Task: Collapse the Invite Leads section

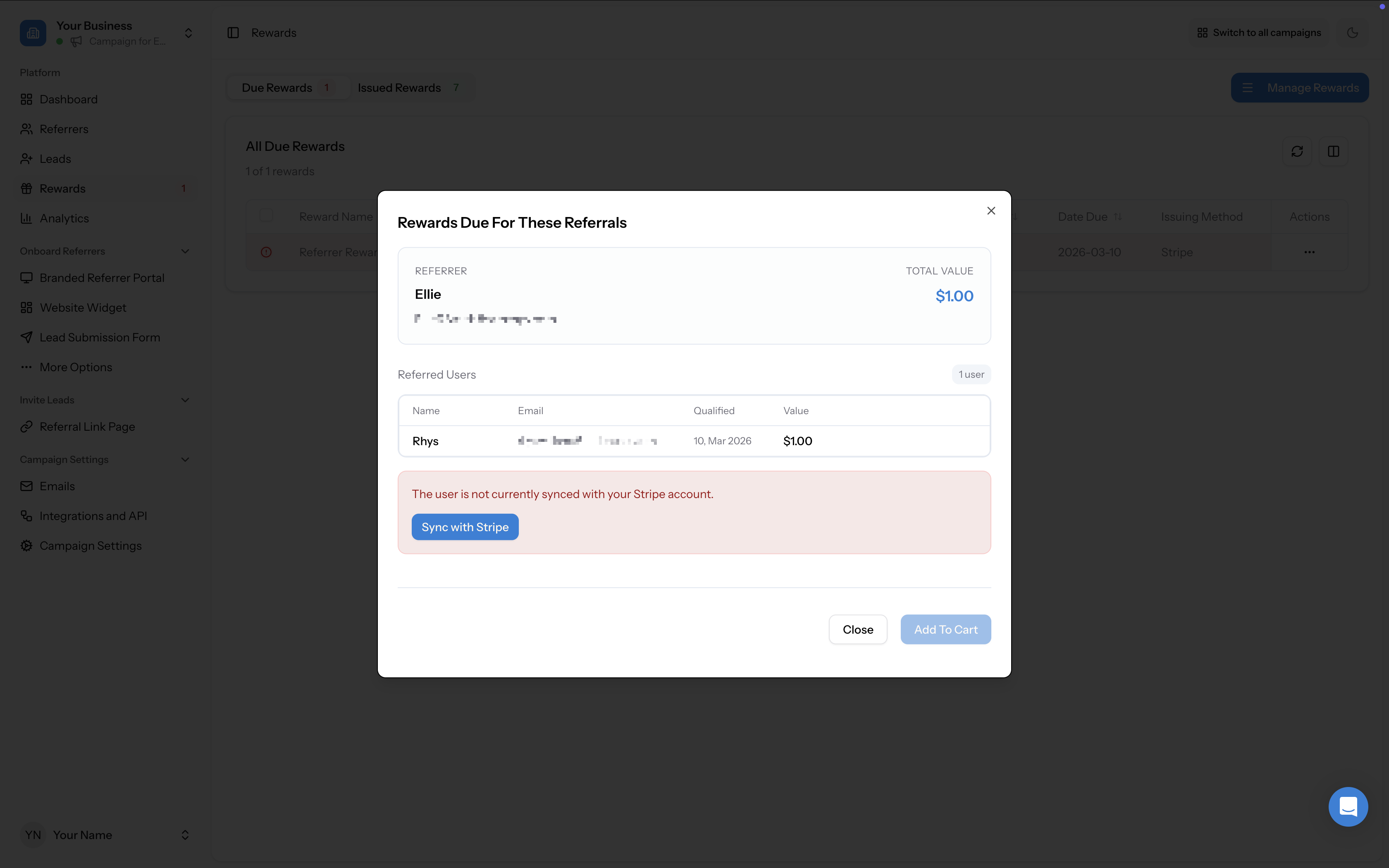Action: (x=184, y=400)
